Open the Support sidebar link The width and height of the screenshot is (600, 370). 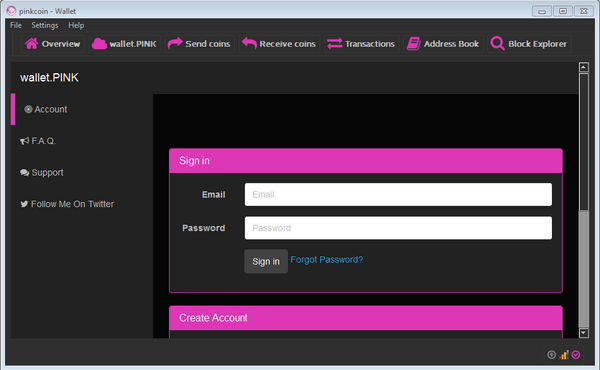tap(47, 173)
